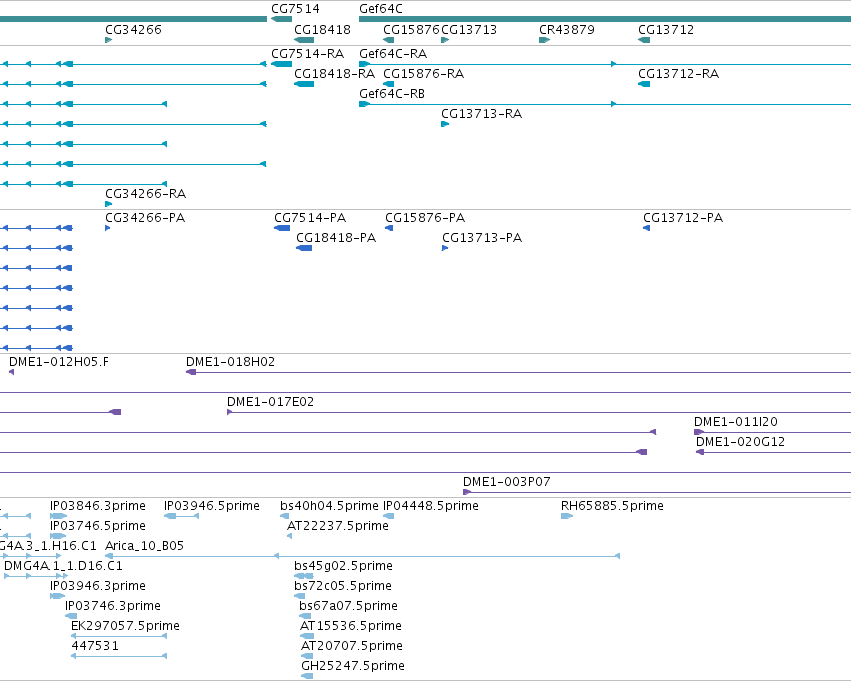
Task: Click the CG13713-RA transcript label
Action: point(481,114)
